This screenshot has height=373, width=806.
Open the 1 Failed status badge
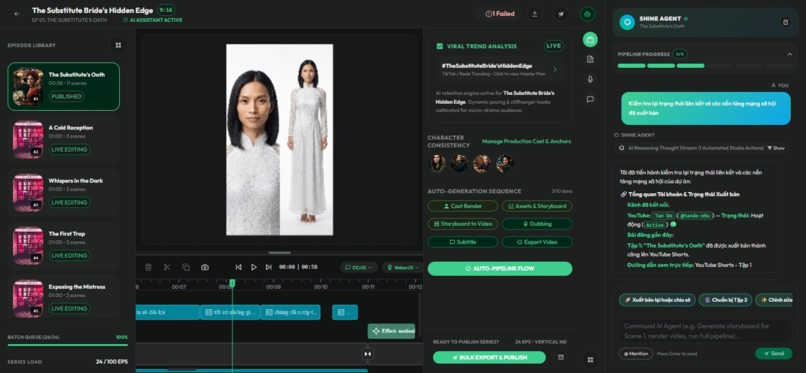(x=500, y=14)
